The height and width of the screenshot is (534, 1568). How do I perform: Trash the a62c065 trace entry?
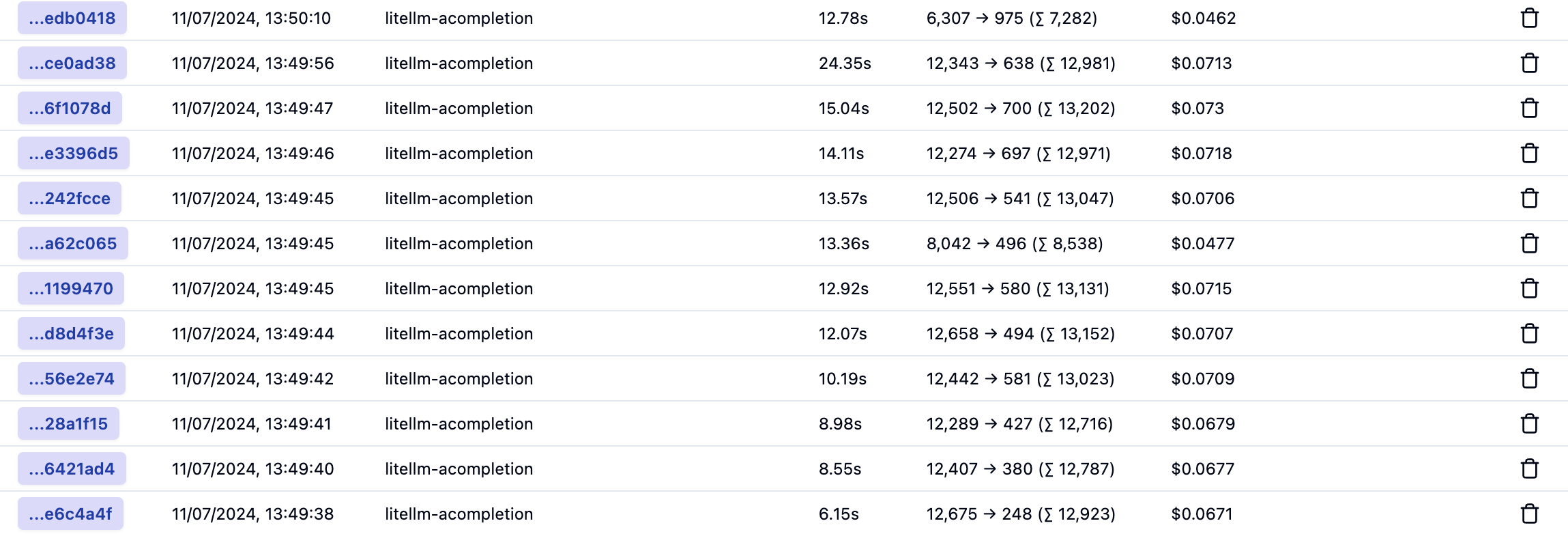1530,244
